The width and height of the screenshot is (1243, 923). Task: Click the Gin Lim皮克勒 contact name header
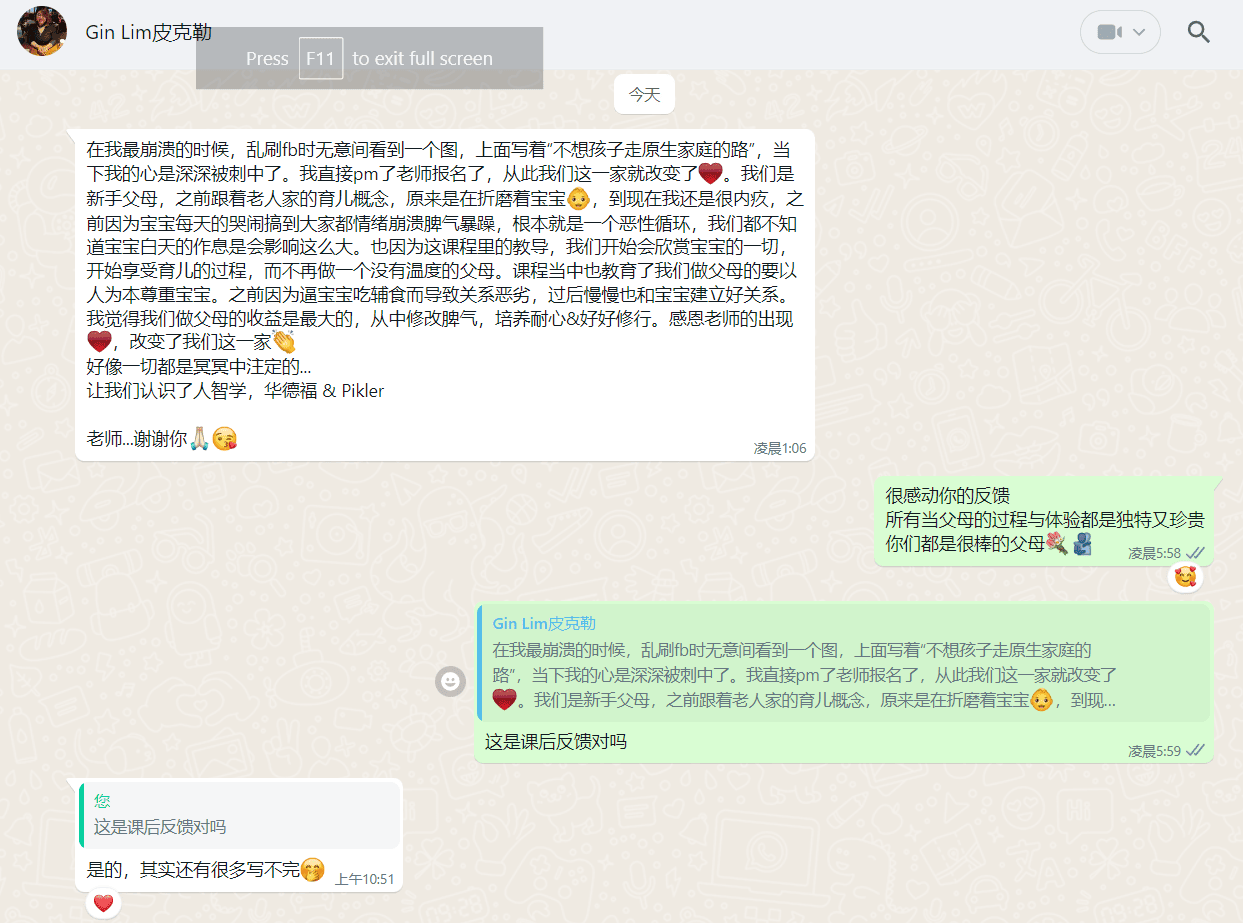148,32
